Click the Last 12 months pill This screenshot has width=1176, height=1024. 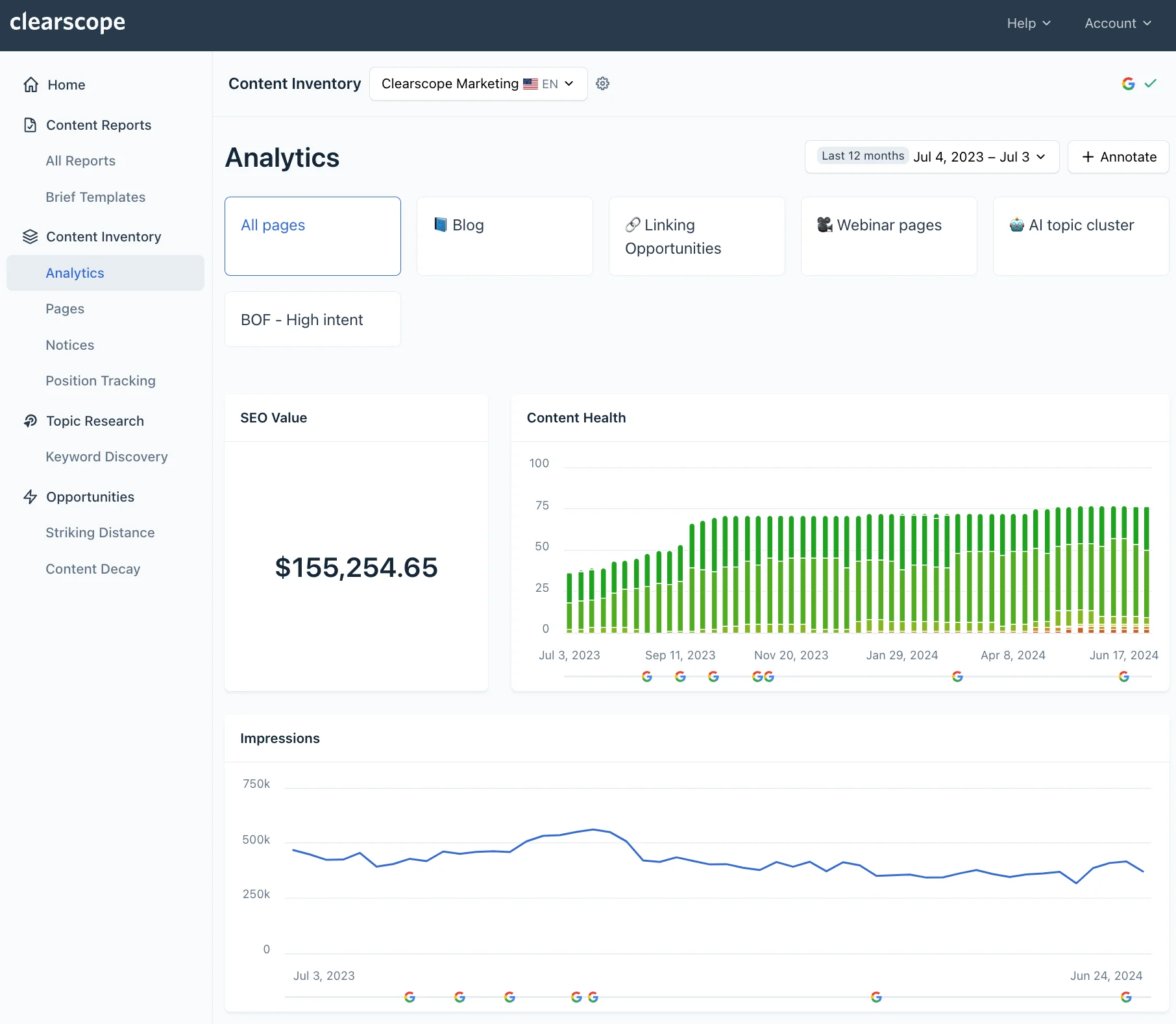863,156
